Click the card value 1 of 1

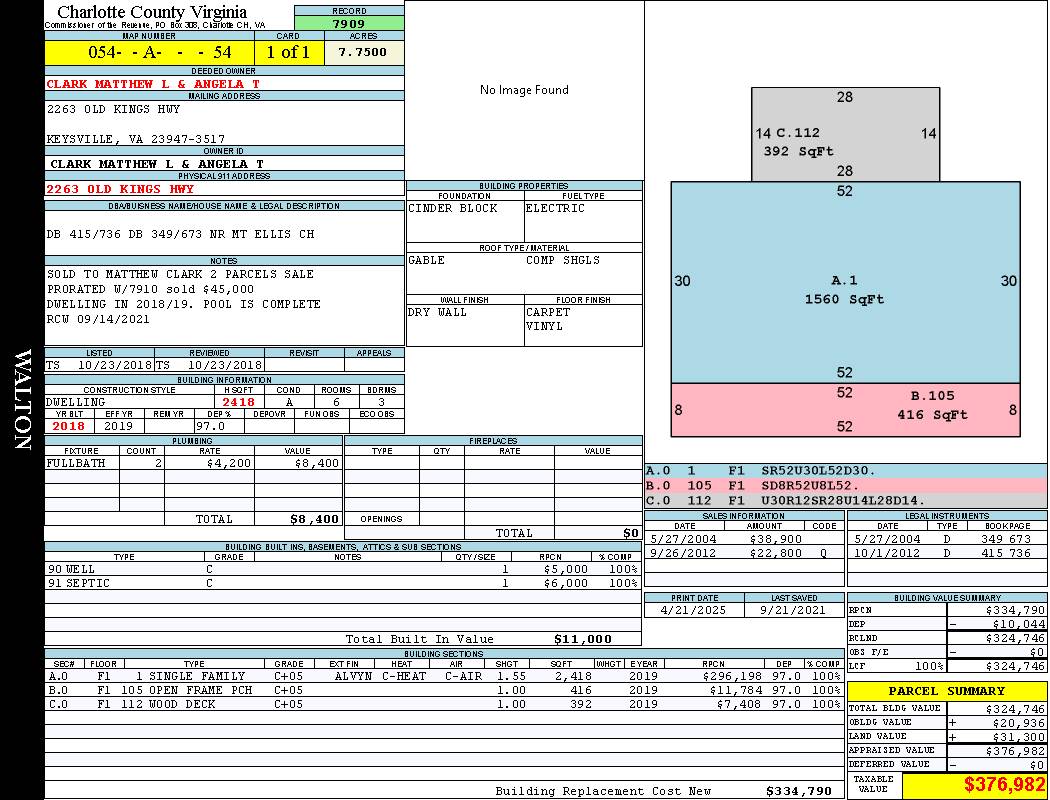(x=289, y=52)
